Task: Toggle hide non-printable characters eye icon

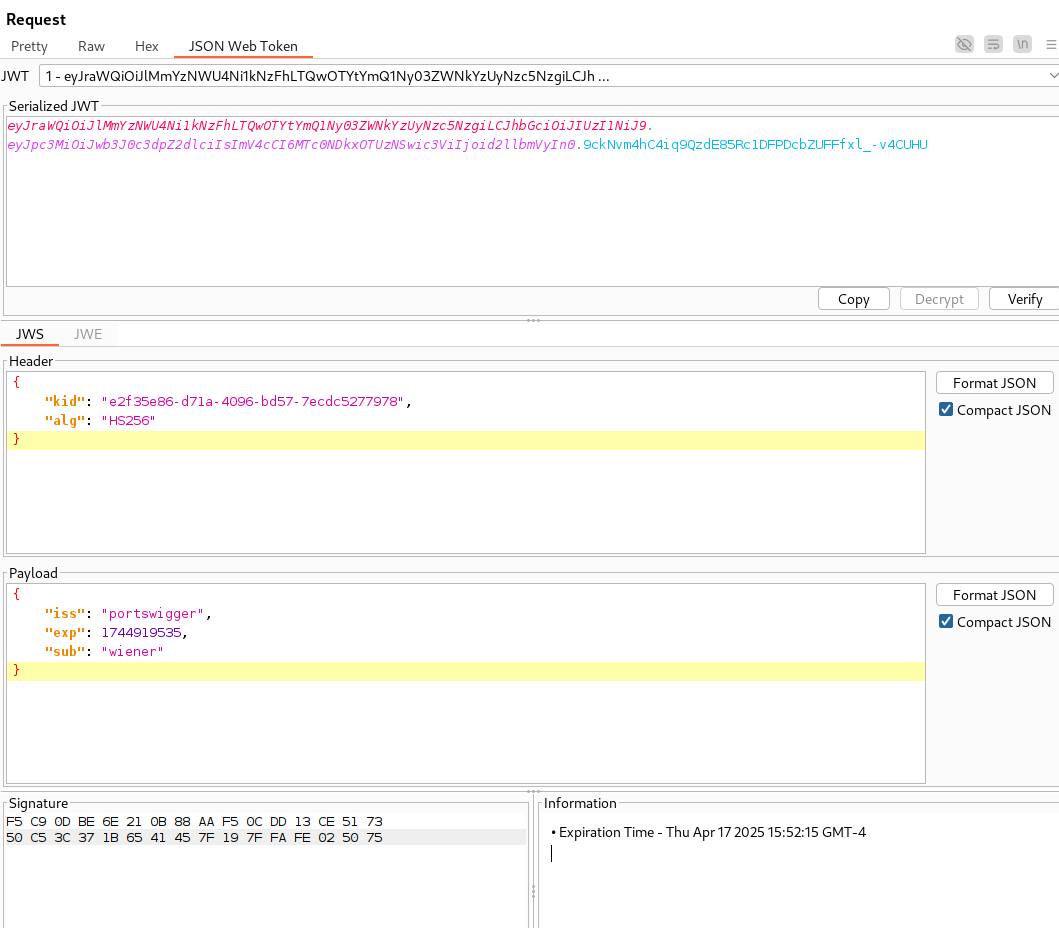Action: pos(964,45)
